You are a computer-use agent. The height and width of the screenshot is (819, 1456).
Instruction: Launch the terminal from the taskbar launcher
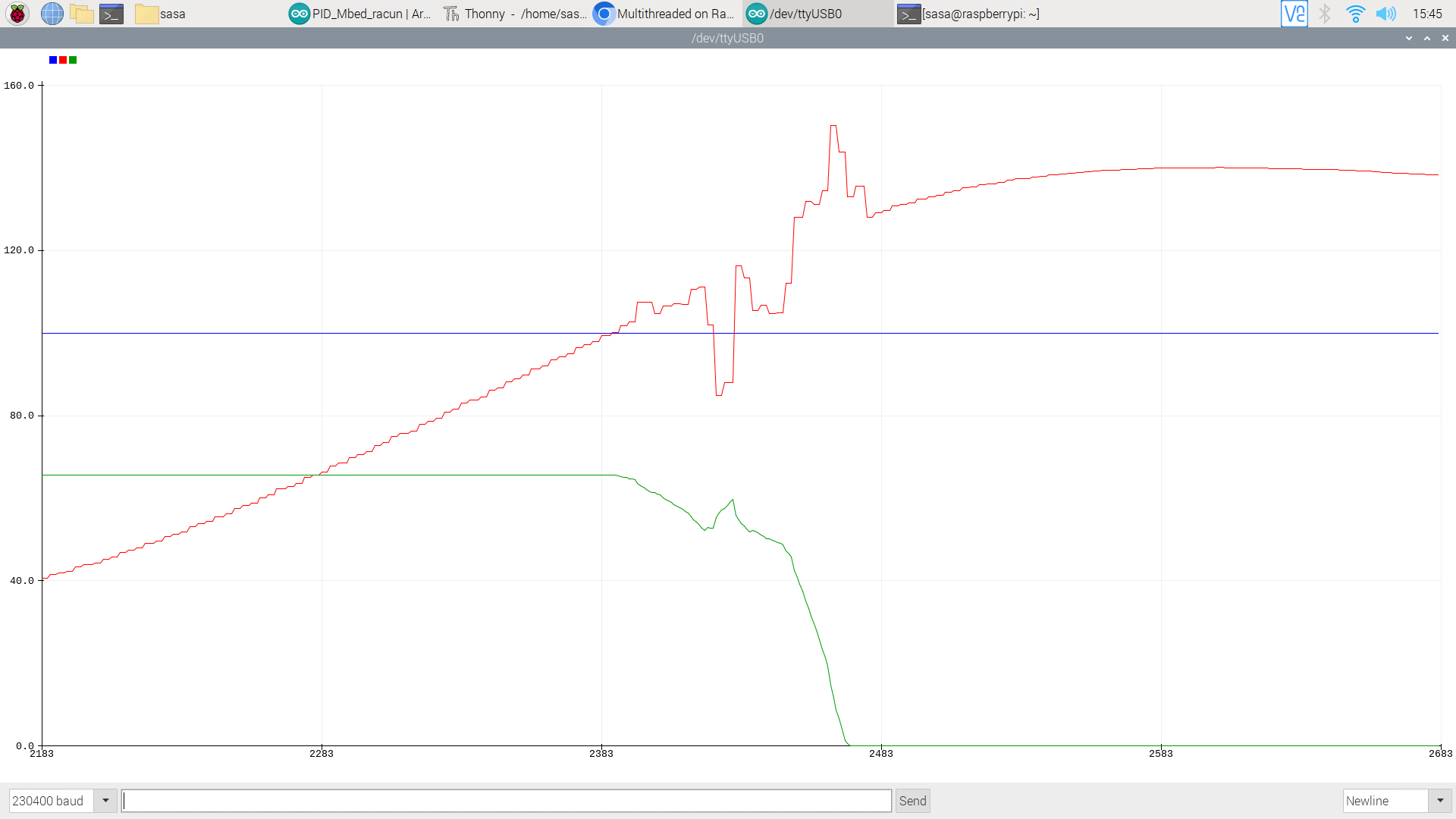point(111,14)
